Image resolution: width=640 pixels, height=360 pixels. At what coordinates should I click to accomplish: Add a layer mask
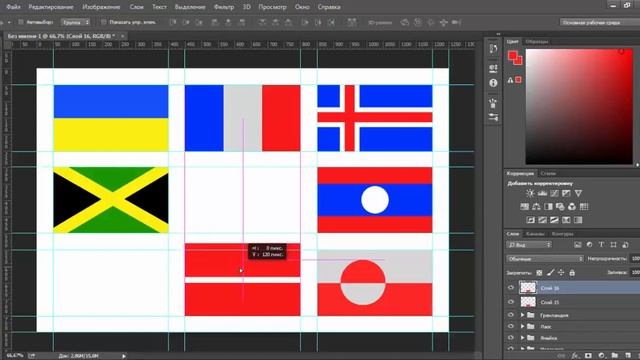point(588,356)
